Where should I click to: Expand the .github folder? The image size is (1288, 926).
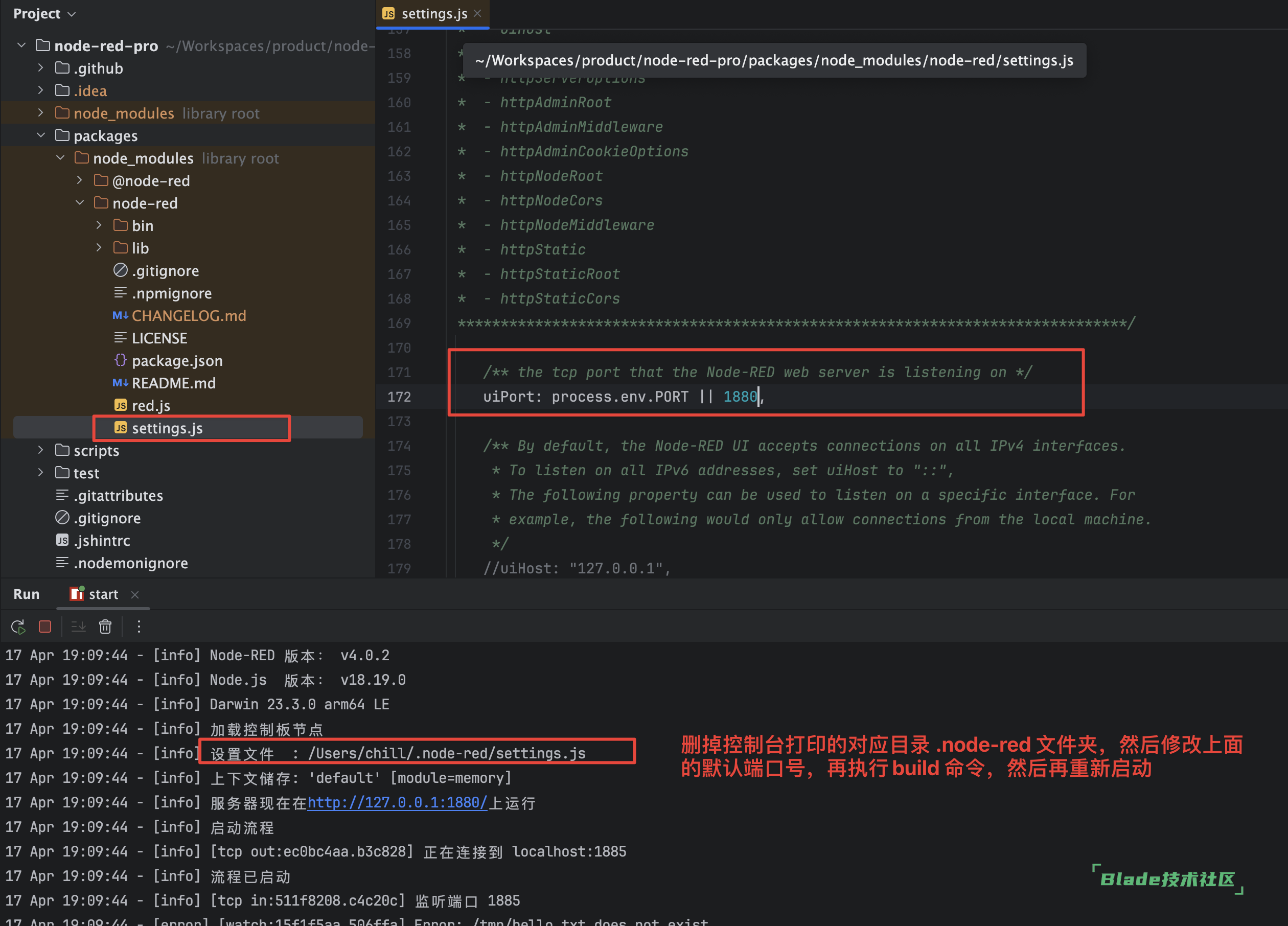pyautogui.click(x=40, y=67)
